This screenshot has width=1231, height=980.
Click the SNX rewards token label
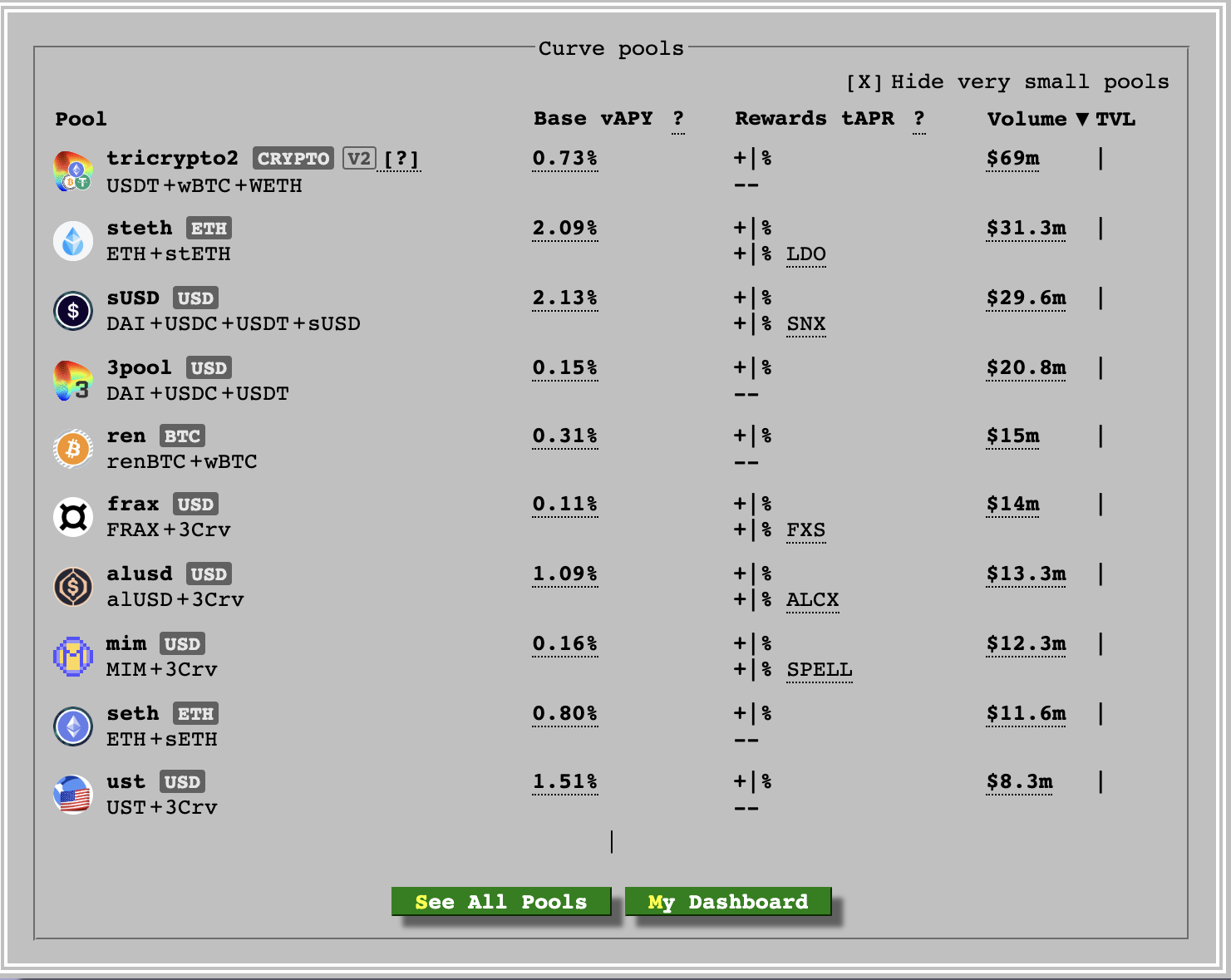[x=806, y=324]
